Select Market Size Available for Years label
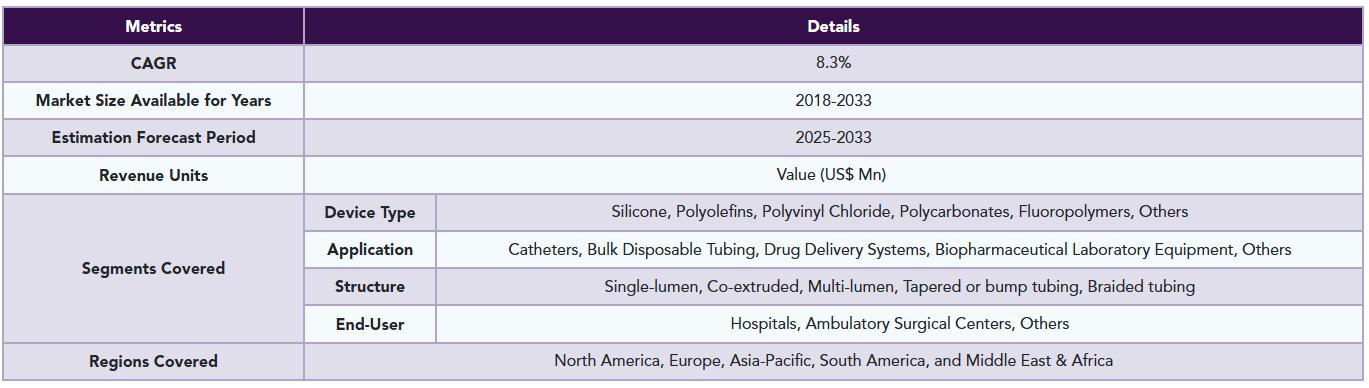This screenshot has height=388, width=1369. 153,100
